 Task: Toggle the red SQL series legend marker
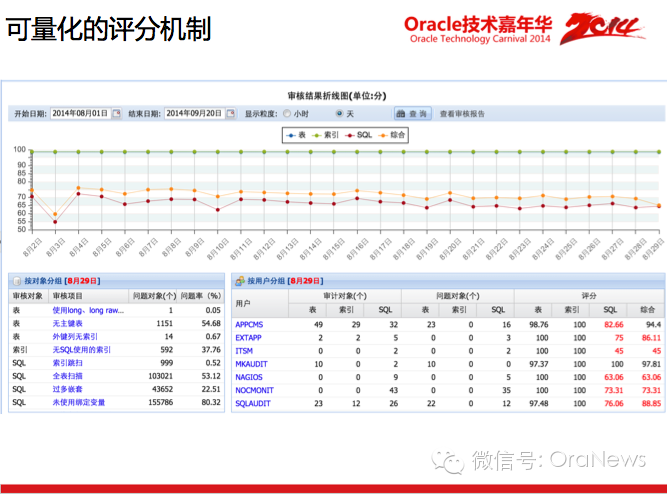coord(350,135)
